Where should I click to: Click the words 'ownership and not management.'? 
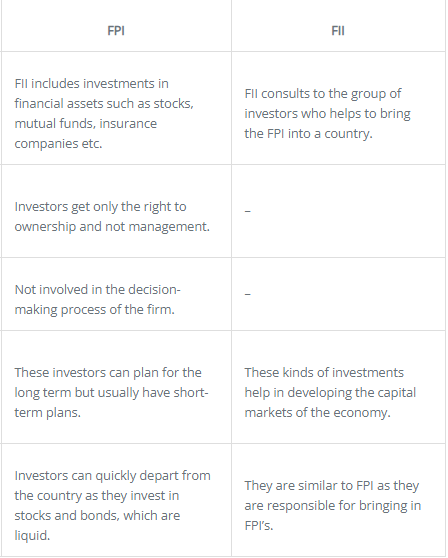click(x=112, y=227)
